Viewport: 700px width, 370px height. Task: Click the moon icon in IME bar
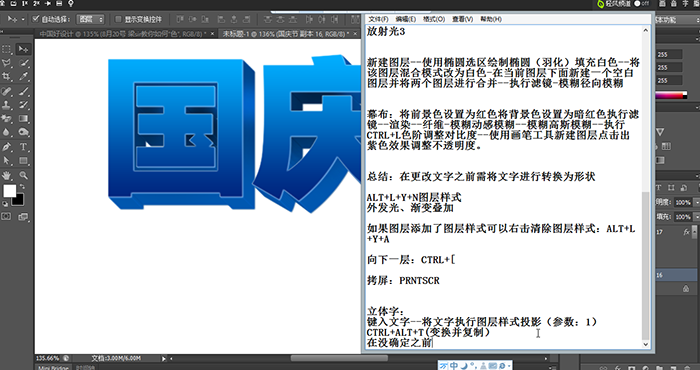pyautogui.click(x=464, y=366)
